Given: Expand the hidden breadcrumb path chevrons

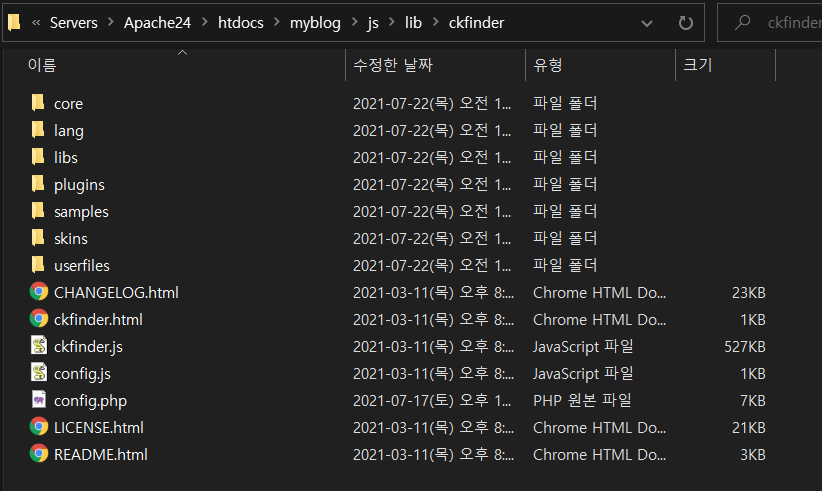Looking at the screenshot, I should click(36, 23).
